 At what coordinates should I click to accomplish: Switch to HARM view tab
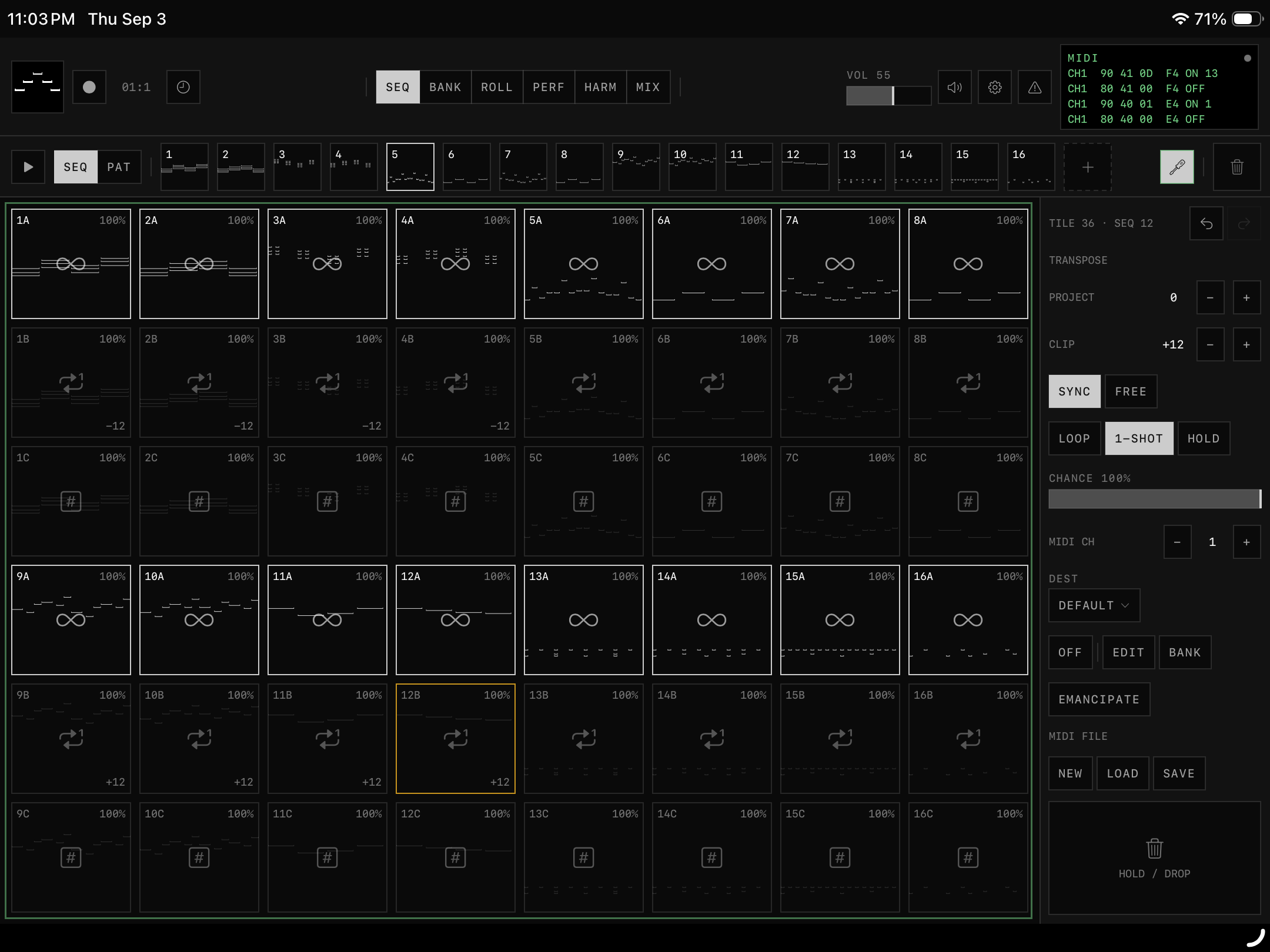600,87
